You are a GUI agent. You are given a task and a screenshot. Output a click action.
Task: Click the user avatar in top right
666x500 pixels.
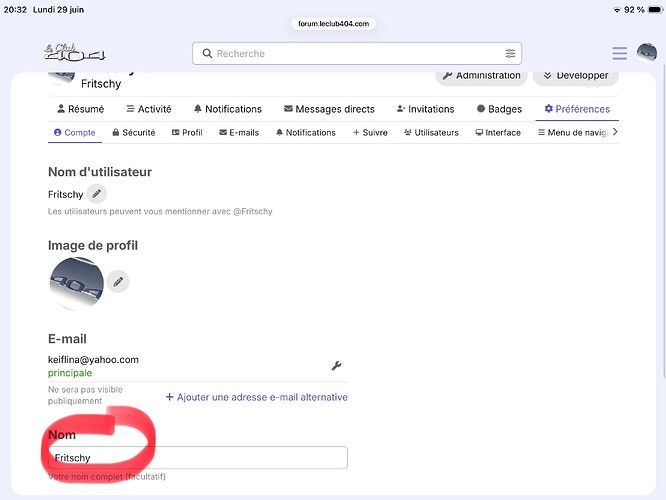[646, 53]
